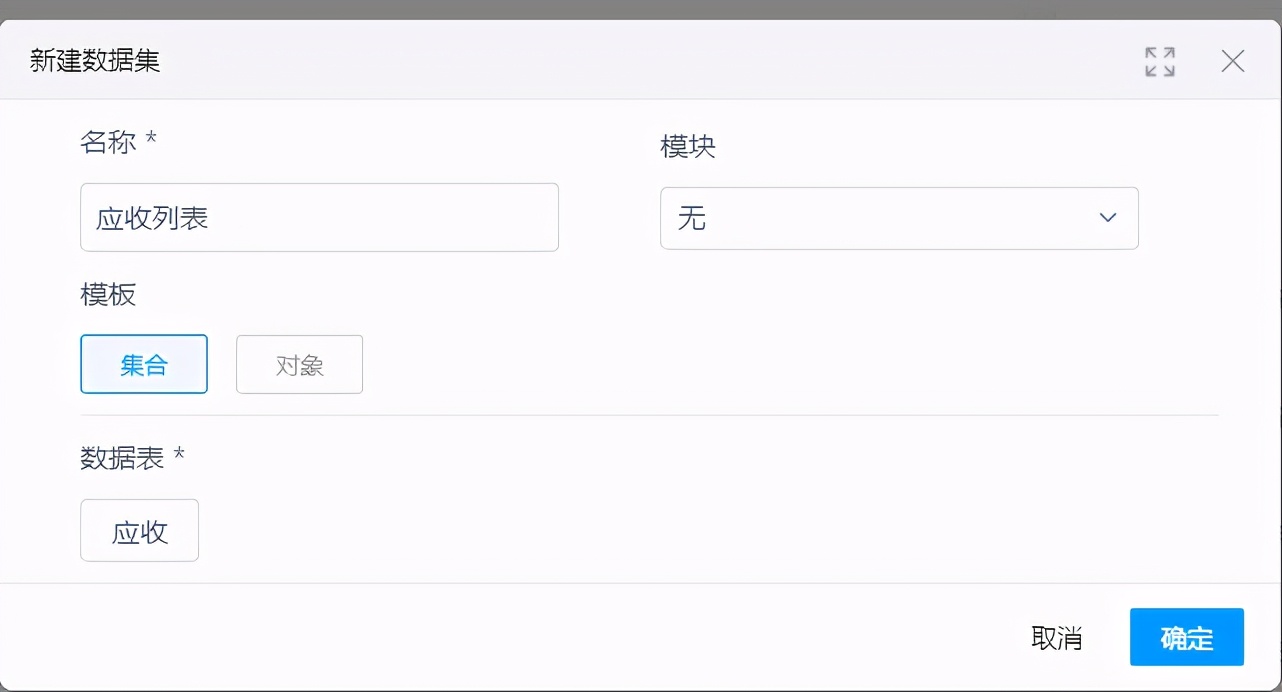Click inside the 名称 input showing 应收列表
1282x692 pixels.
[319, 217]
